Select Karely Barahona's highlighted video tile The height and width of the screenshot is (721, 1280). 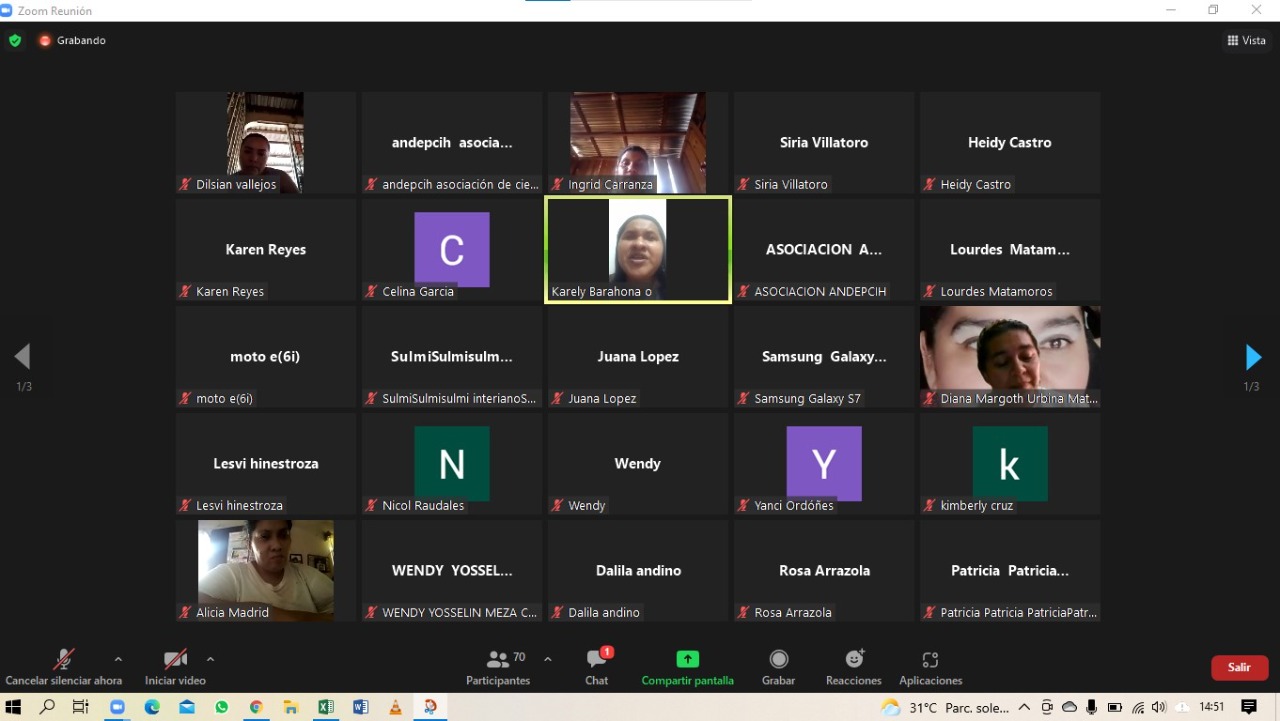click(x=638, y=249)
